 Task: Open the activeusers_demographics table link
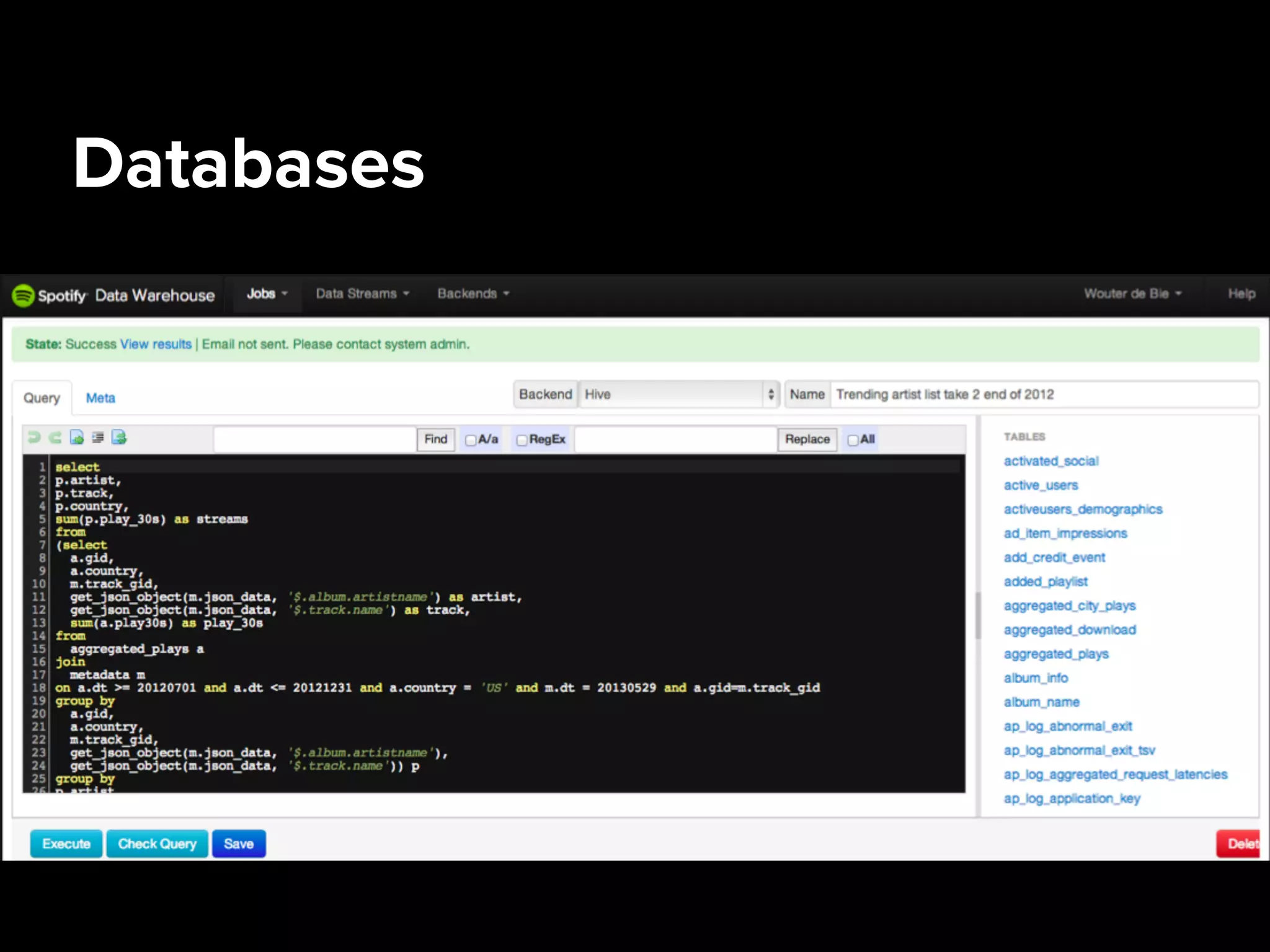pos(1083,509)
